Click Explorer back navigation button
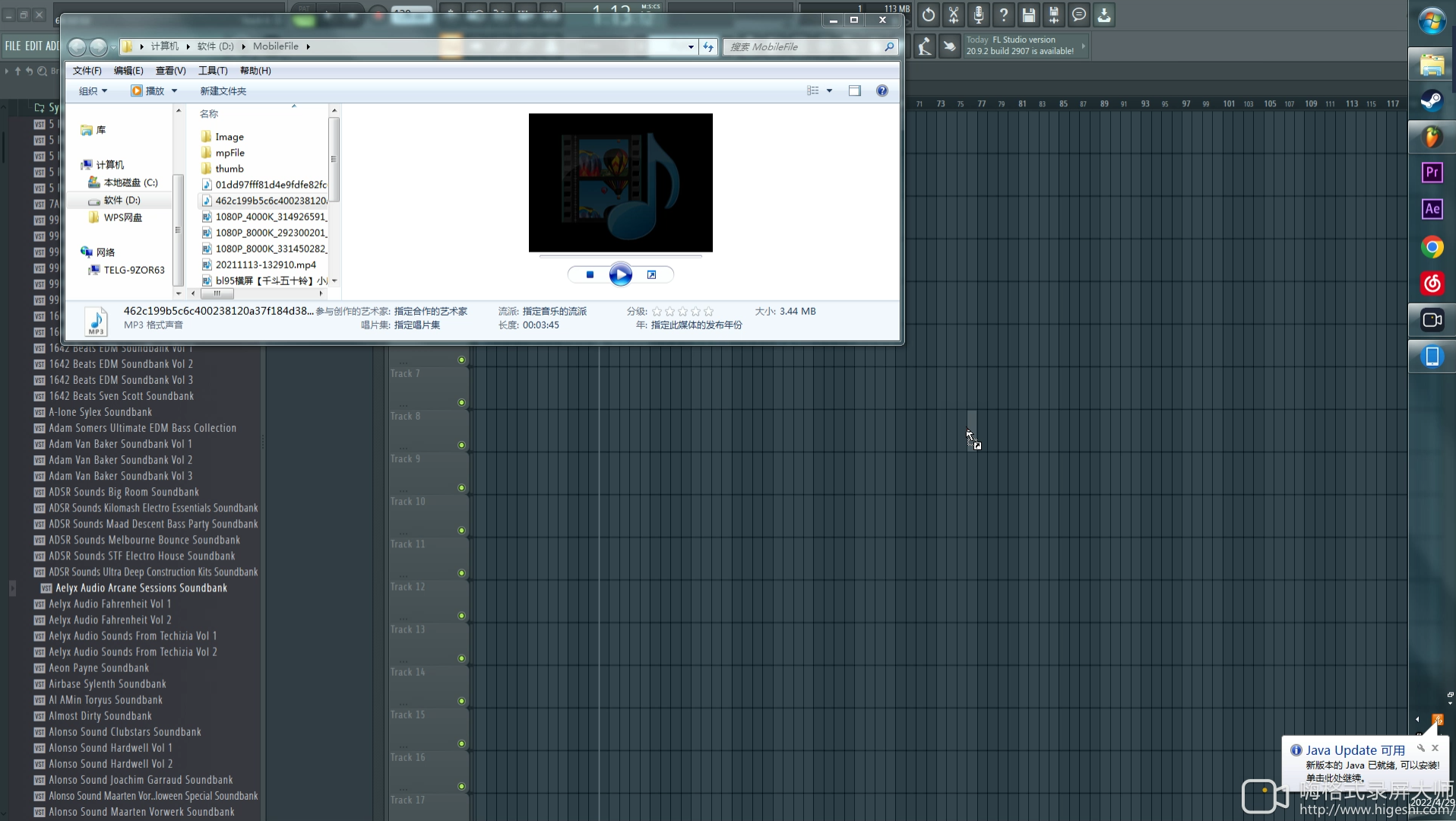 (x=78, y=47)
